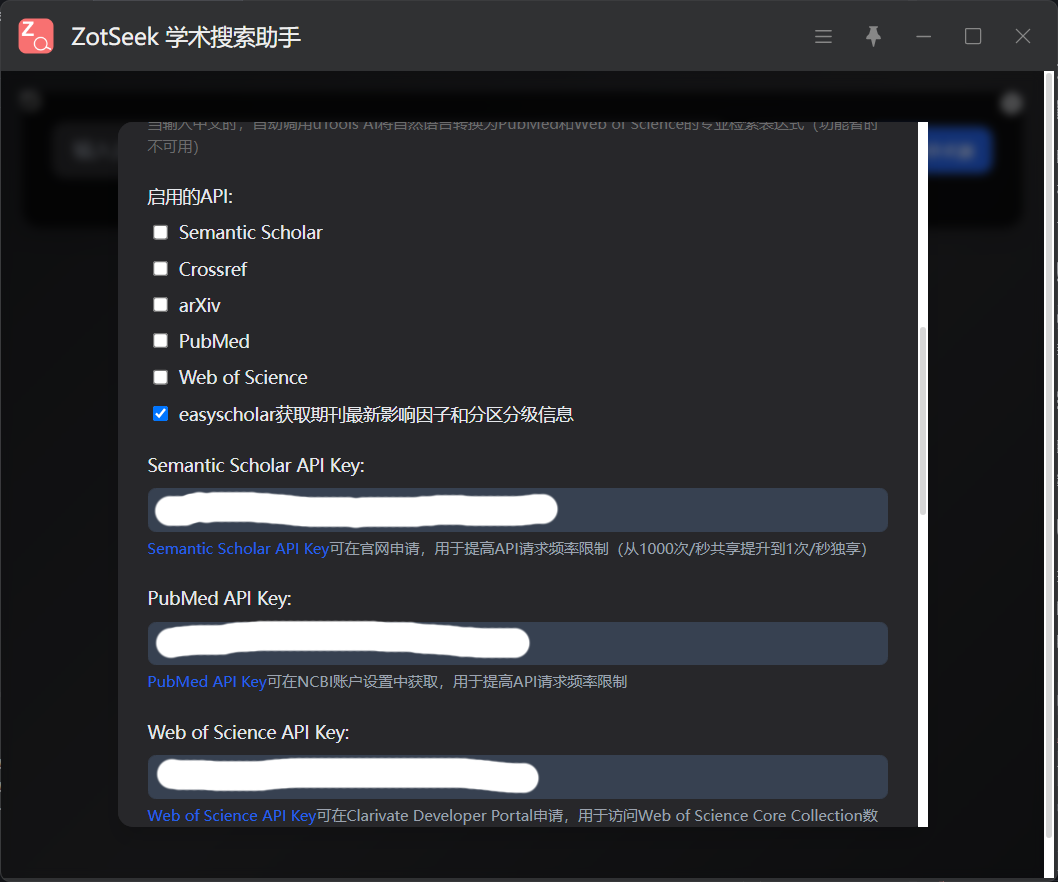Enable the Web of Science API checkbox

(161, 377)
